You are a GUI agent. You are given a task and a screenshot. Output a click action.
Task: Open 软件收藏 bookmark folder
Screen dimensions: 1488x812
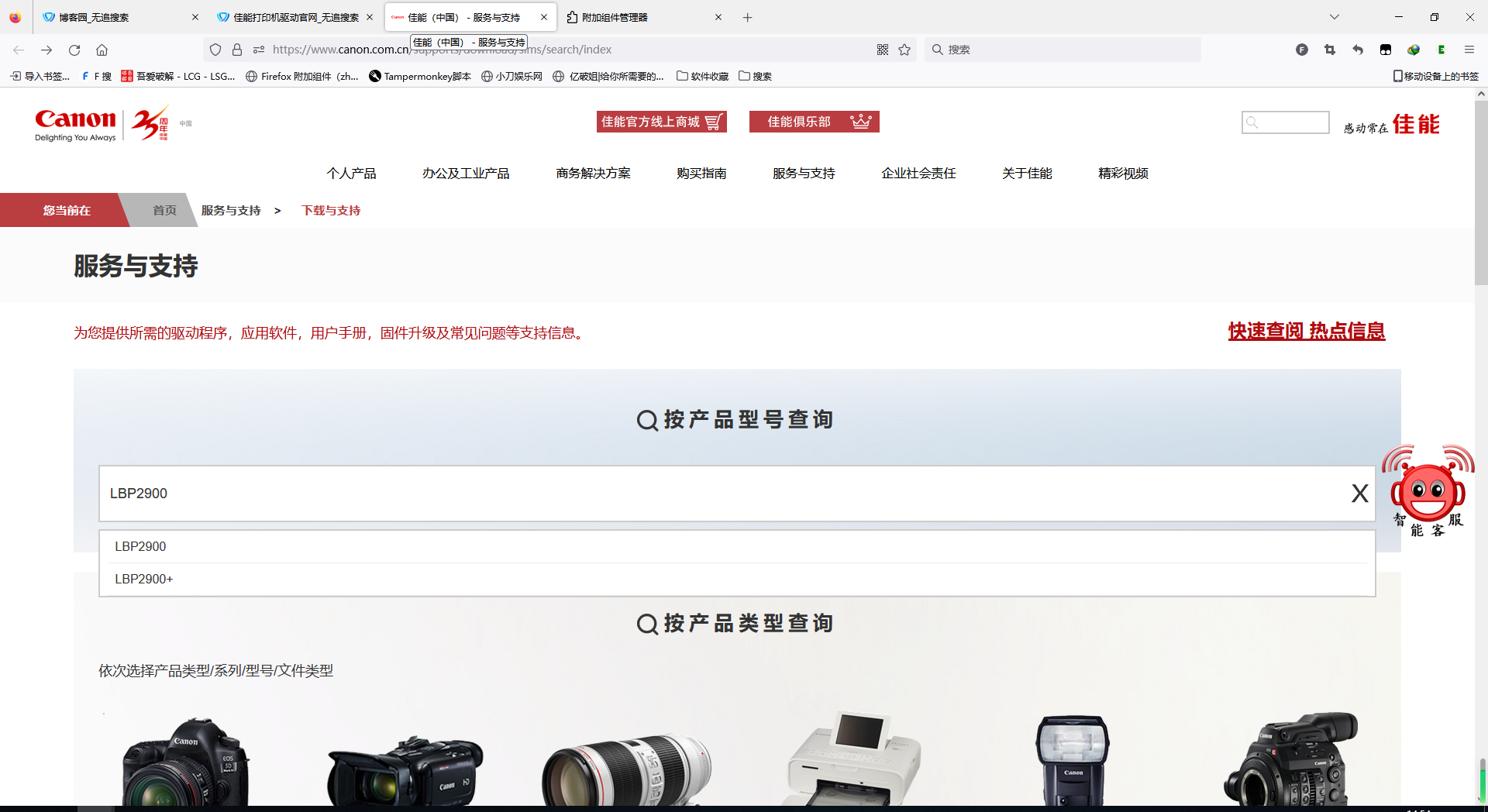(x=702, y=76)
